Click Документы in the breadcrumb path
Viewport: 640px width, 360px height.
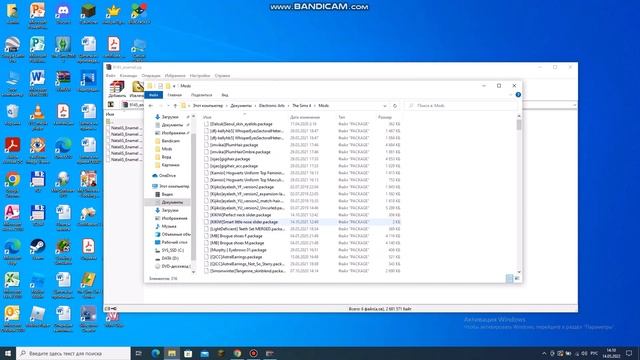click(x=241, y=106)
